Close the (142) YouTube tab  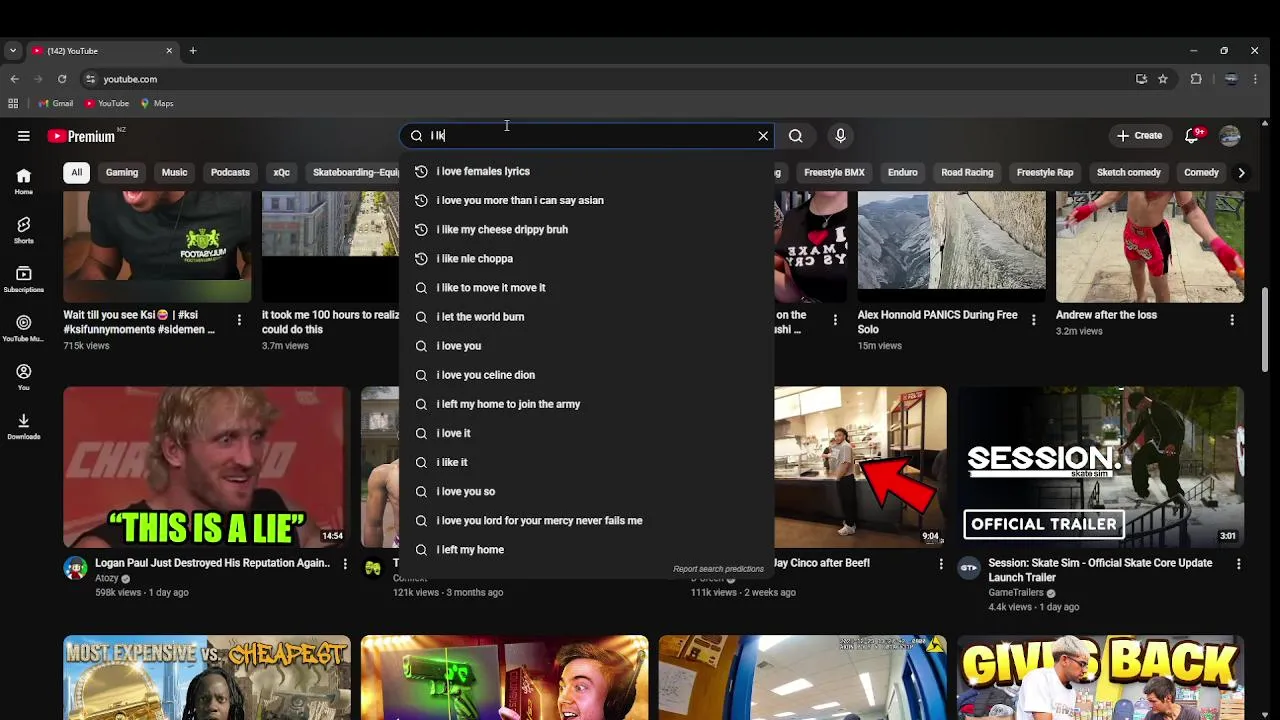[x=169, y=51]
